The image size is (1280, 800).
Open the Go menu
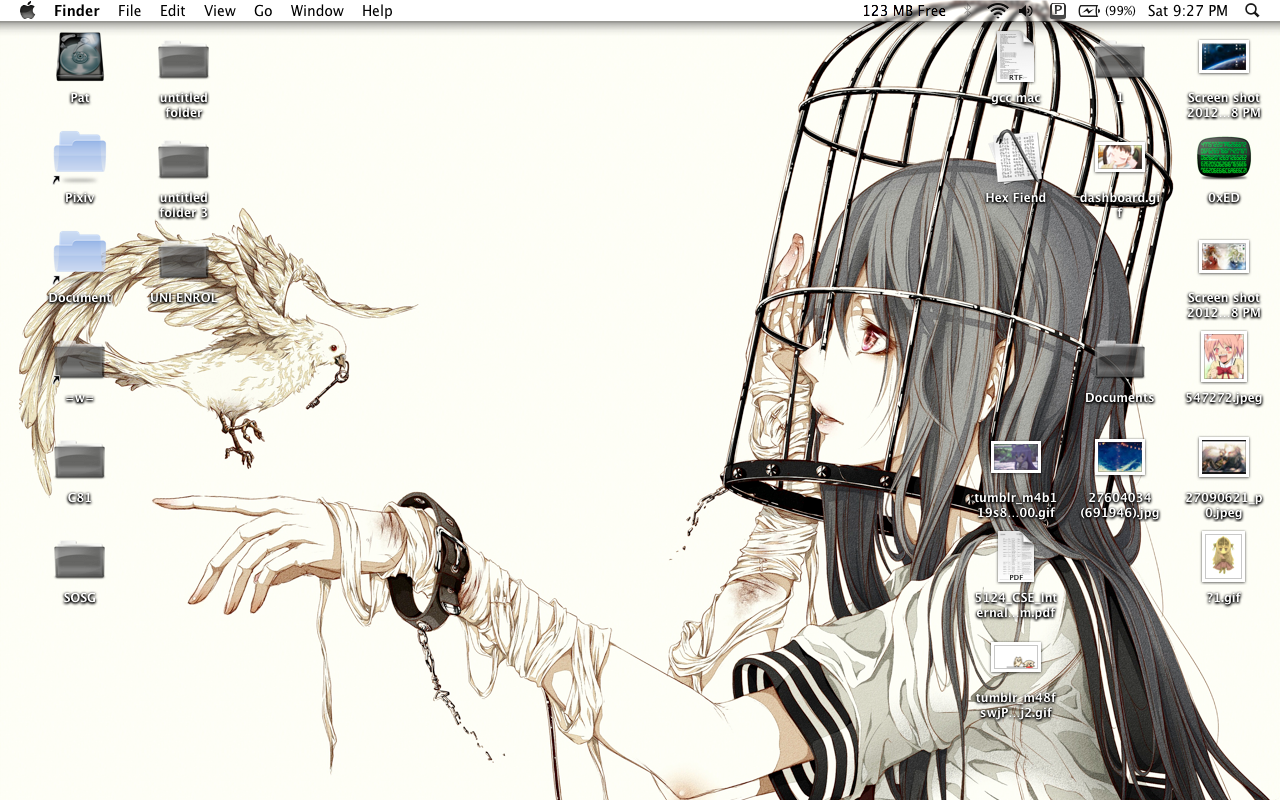(263, 11)
